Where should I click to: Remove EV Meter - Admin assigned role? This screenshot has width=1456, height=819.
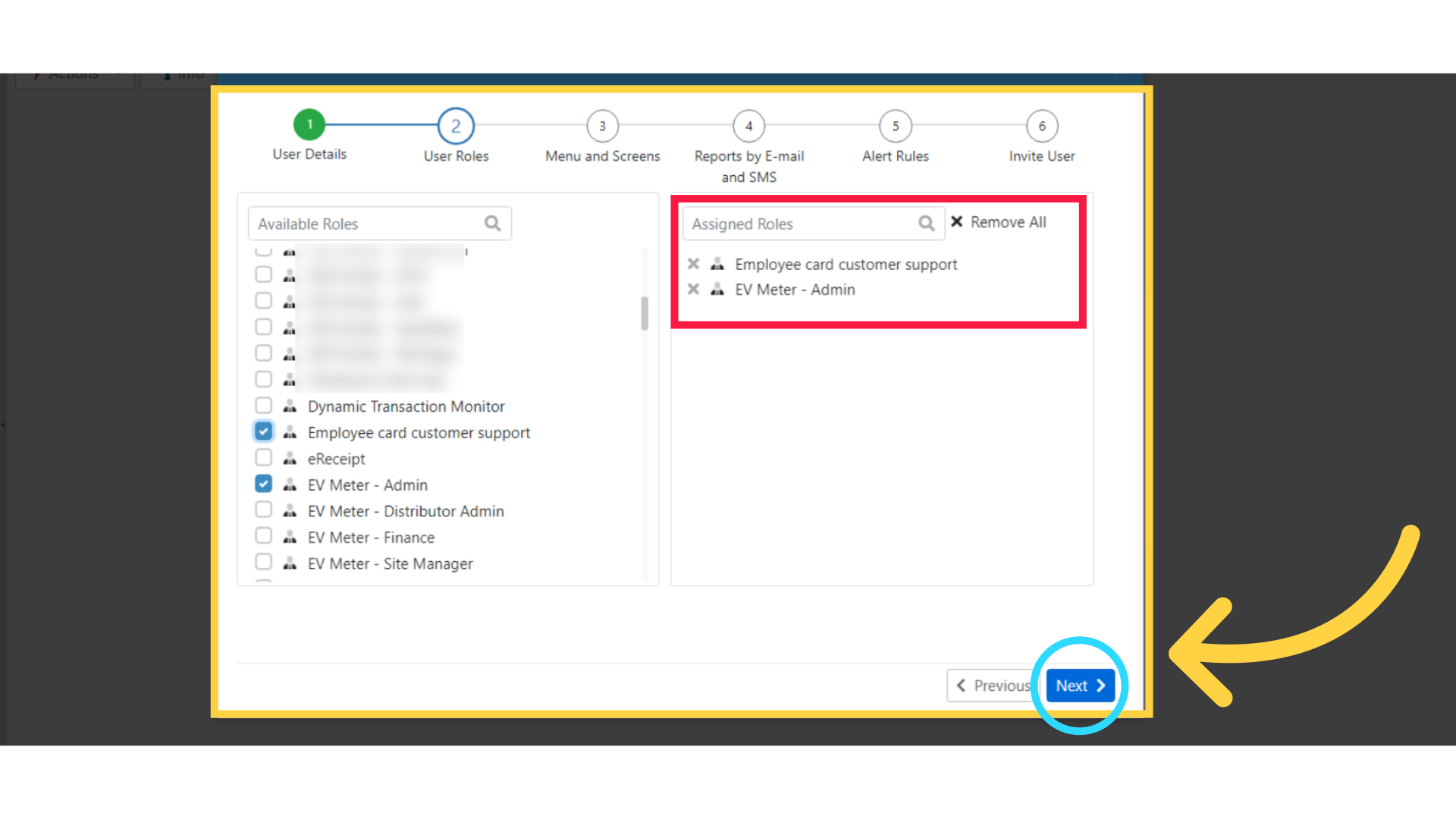point(693,289)
